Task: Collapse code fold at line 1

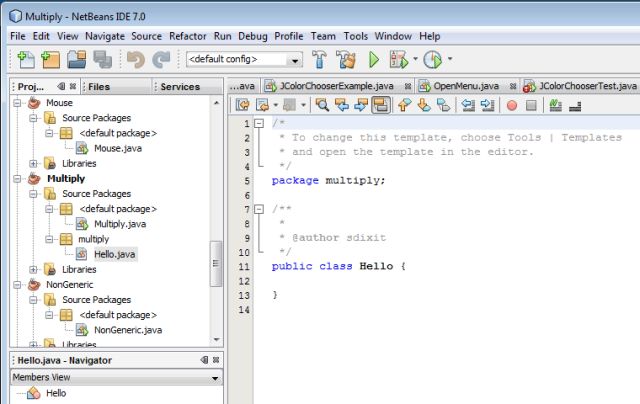Action: pyautogui.click(x=259, y=123)
